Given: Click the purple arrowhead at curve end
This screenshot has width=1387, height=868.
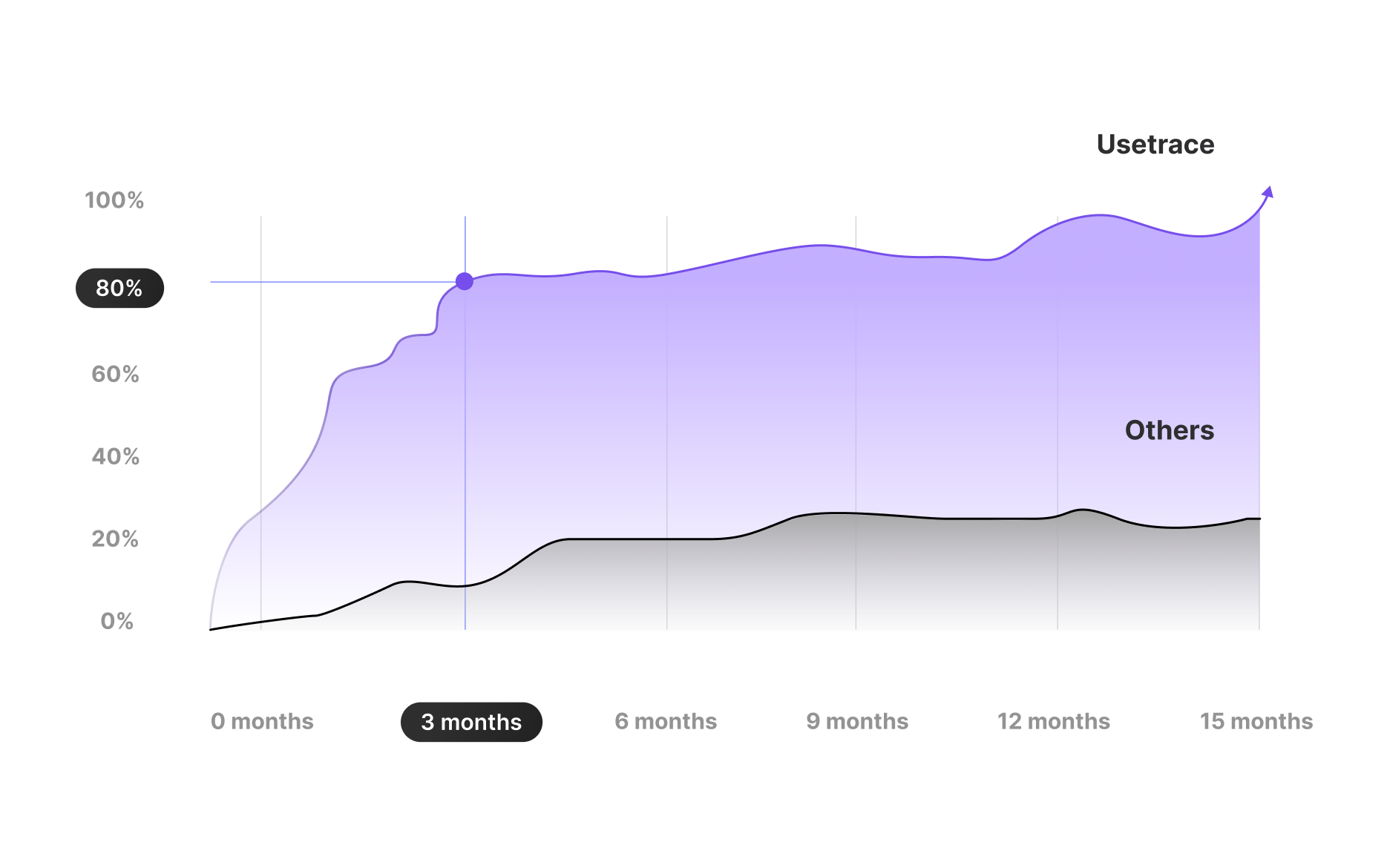Looking at the screenshot, I should (1268, 192).
